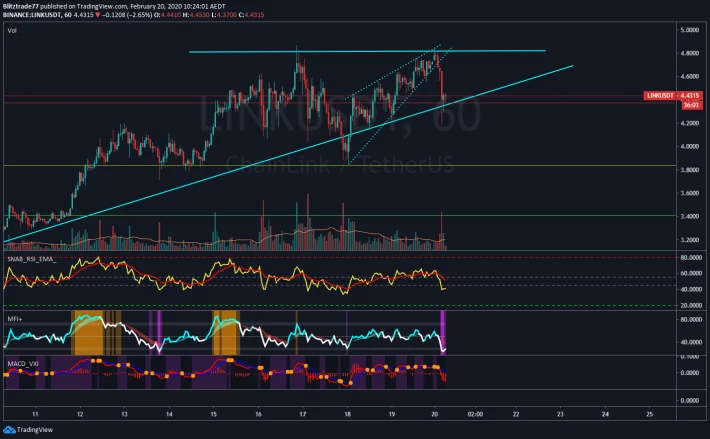Click 5.0000 on the price axis
Screen dimensions: 710x439
[689, 30]
